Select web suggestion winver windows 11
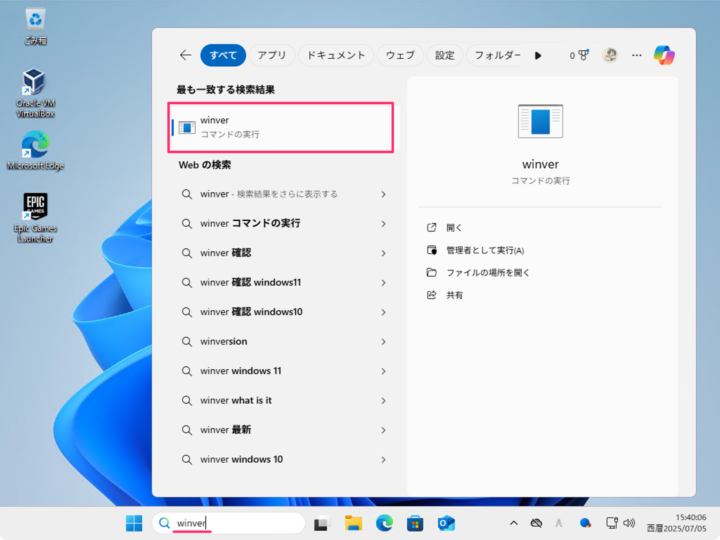720x540 pixels. coord(283,371)
